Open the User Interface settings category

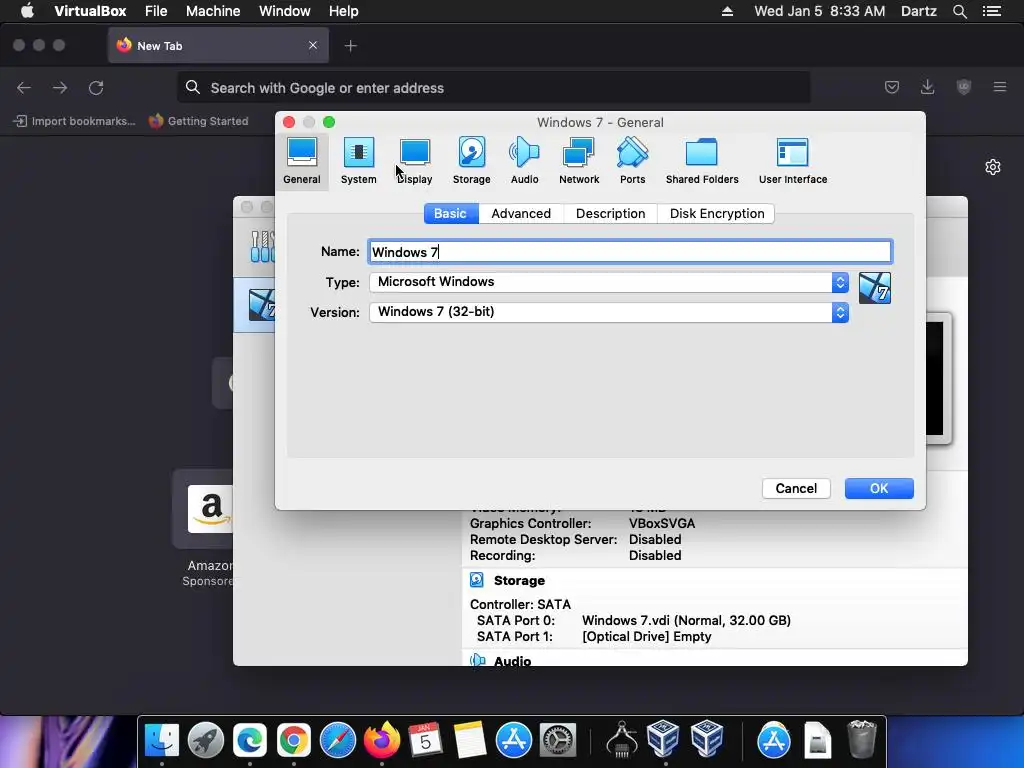click(x=793, y=161)
